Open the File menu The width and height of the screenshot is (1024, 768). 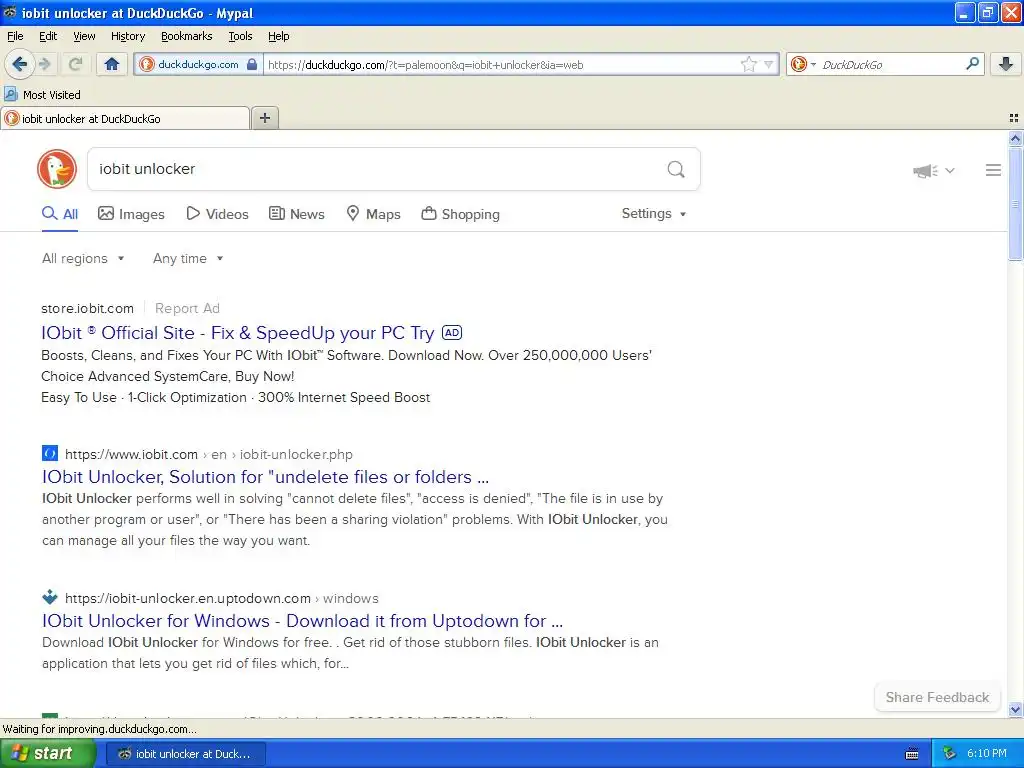tap(15, 36)
